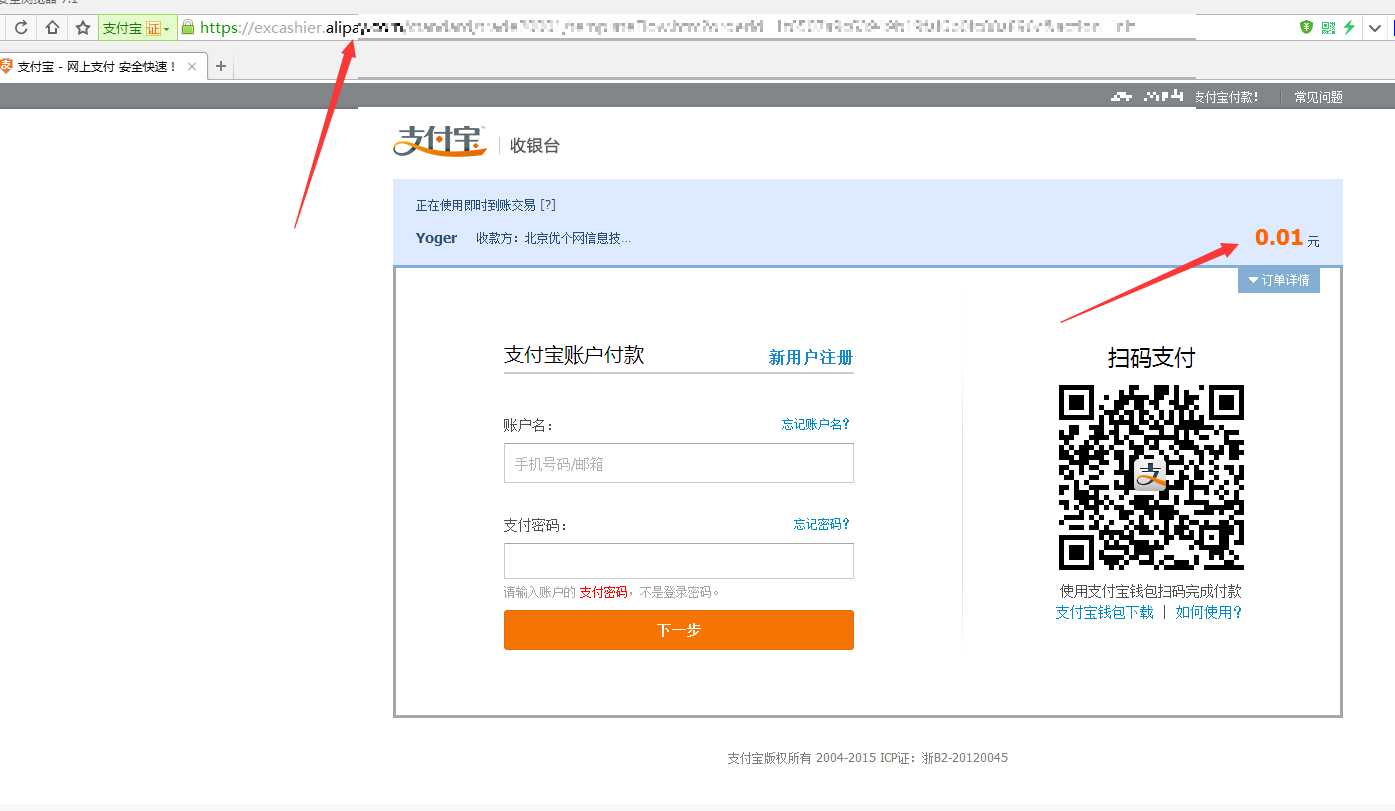Click the ICP证 copyright footer text
Viewport: 1395px width, 811px height.
click(868, 758)
